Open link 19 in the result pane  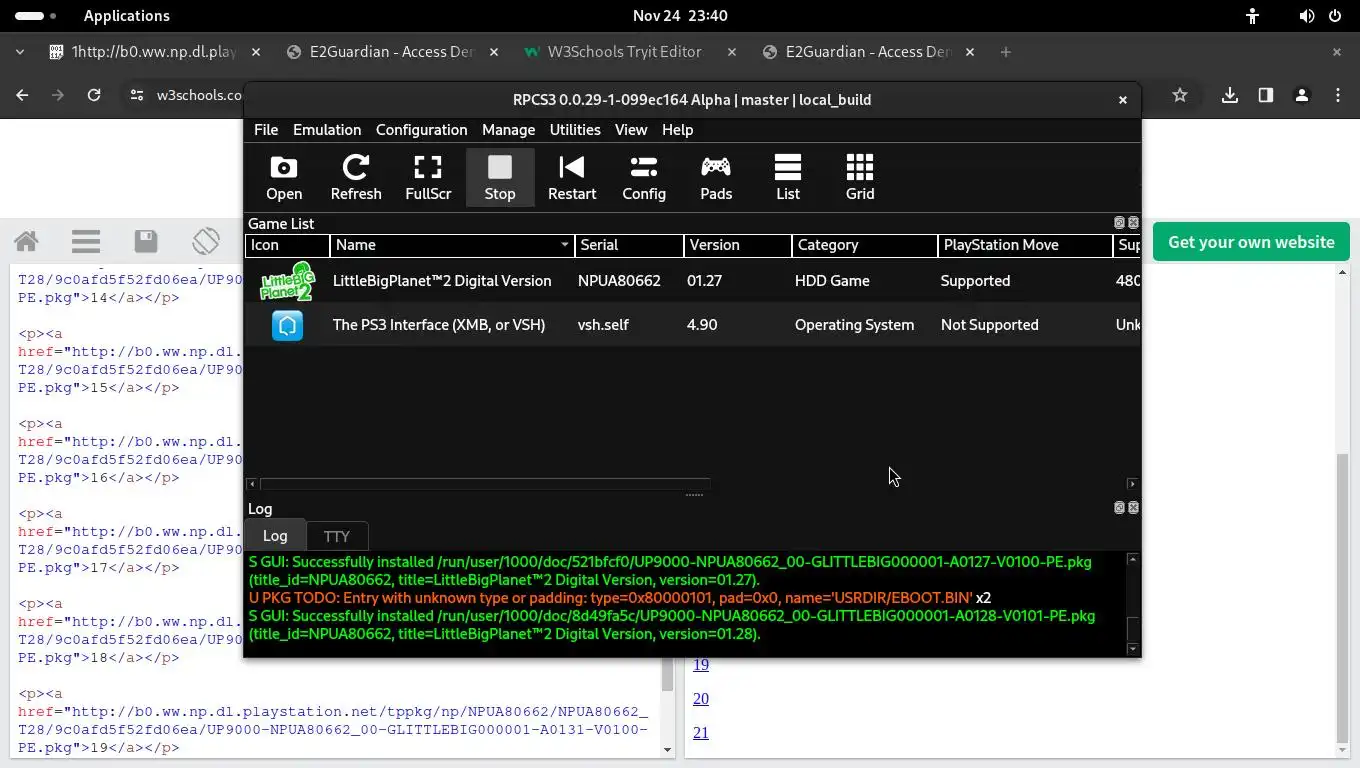point(701,665)
